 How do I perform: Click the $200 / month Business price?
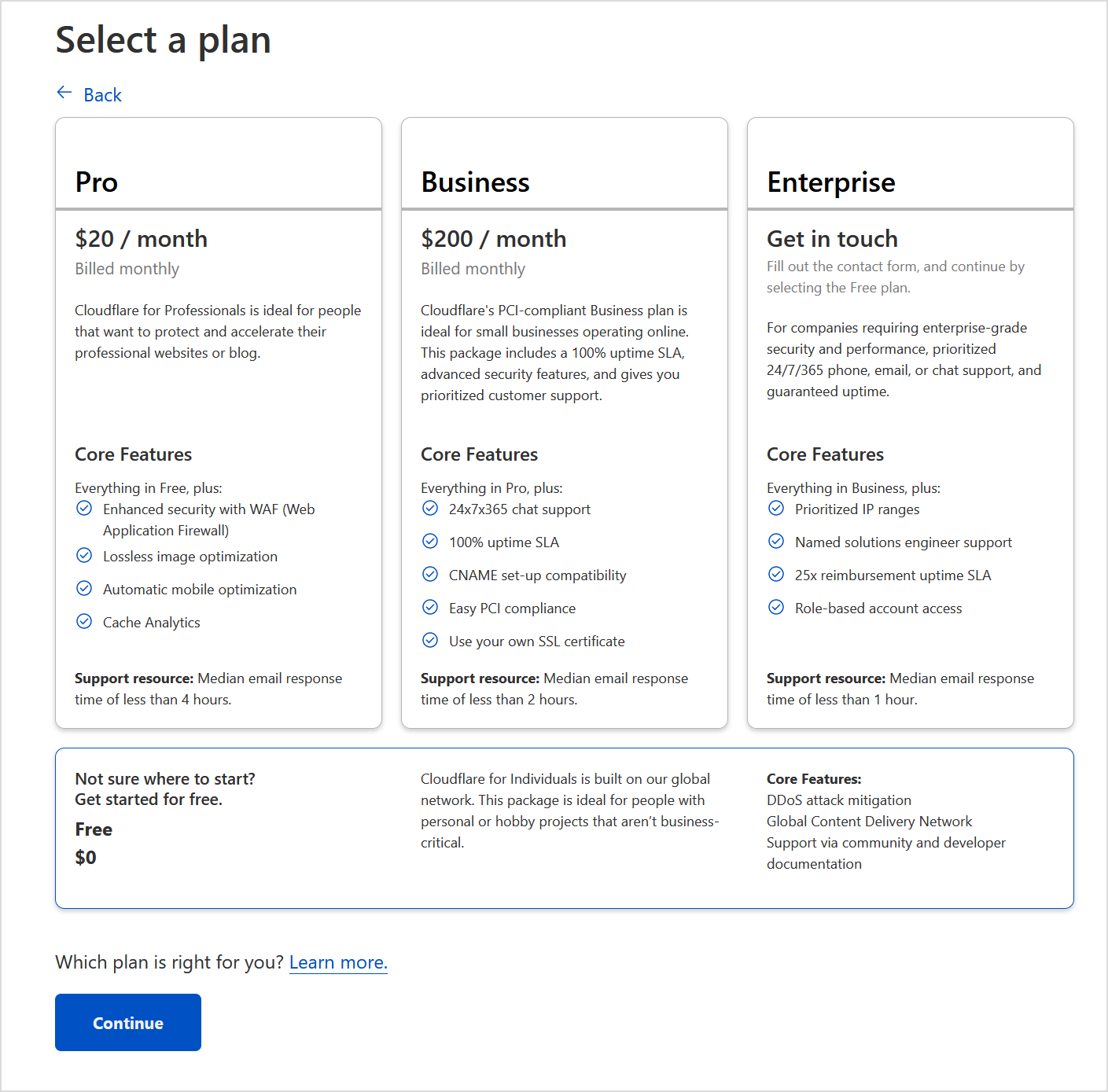pyautogui.click(x=494, y=239)
